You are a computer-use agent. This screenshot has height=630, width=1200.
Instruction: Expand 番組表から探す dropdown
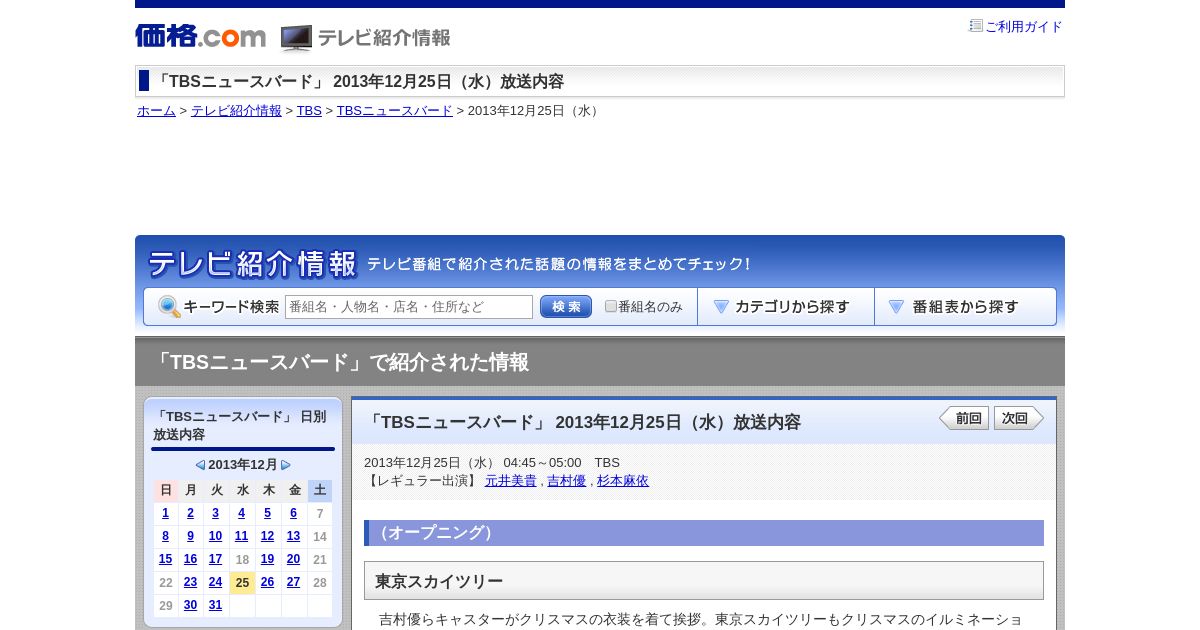pyautogui.click(x=965, y=307)
